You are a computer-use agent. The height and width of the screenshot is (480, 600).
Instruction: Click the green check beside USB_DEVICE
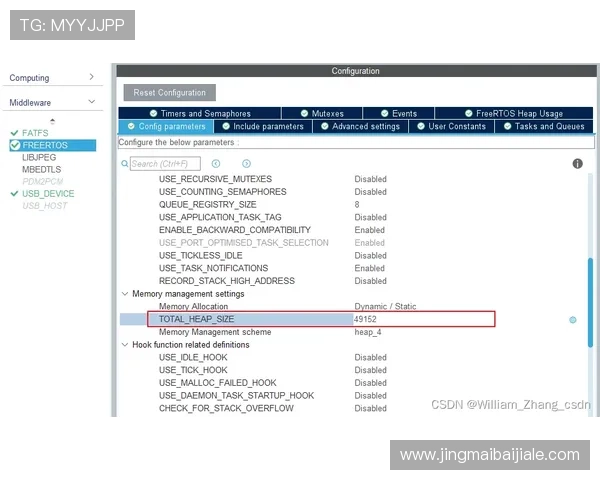14,194
